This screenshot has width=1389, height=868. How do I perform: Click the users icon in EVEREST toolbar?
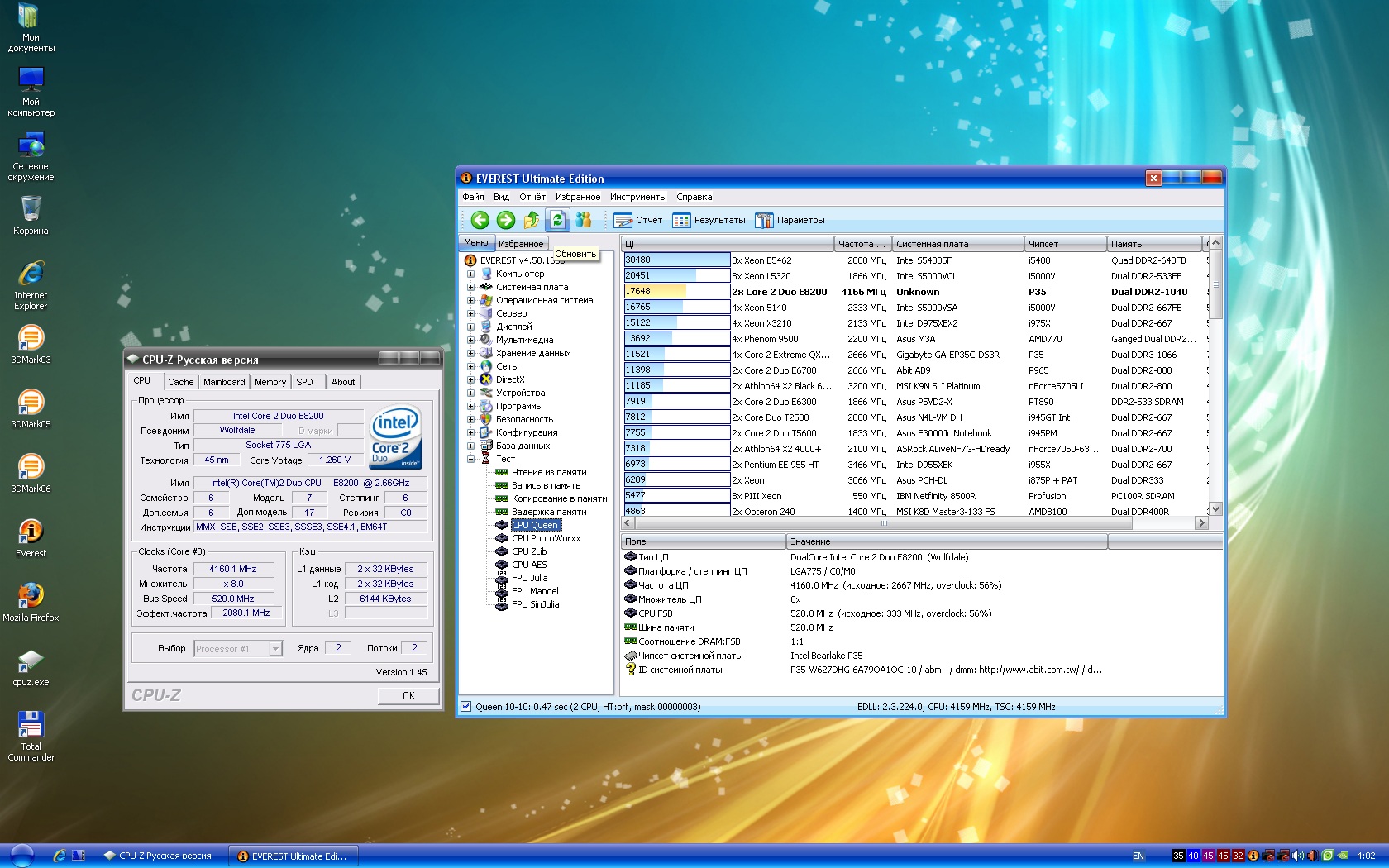(x=584, y=220)
